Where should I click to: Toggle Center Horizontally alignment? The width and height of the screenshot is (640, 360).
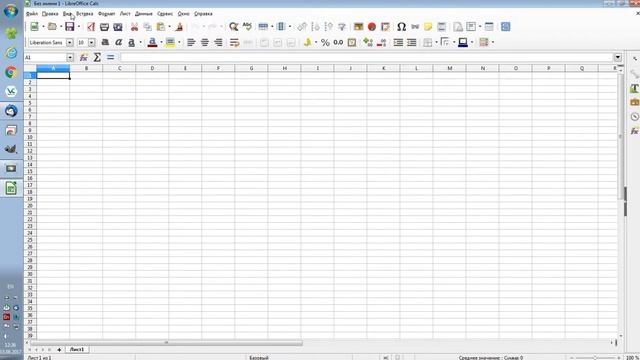[204, 42]
